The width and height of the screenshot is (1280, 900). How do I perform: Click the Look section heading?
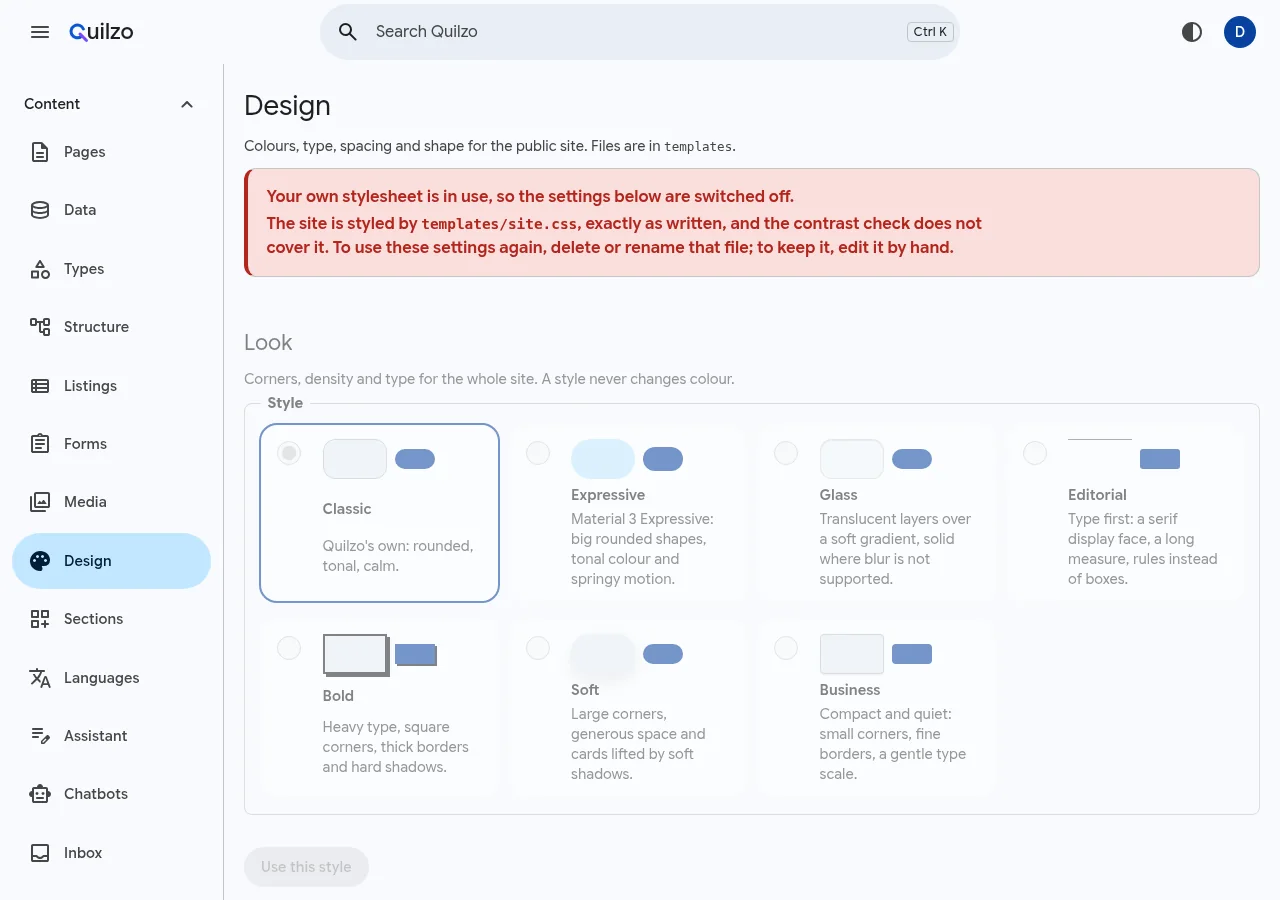click(268, 342)
